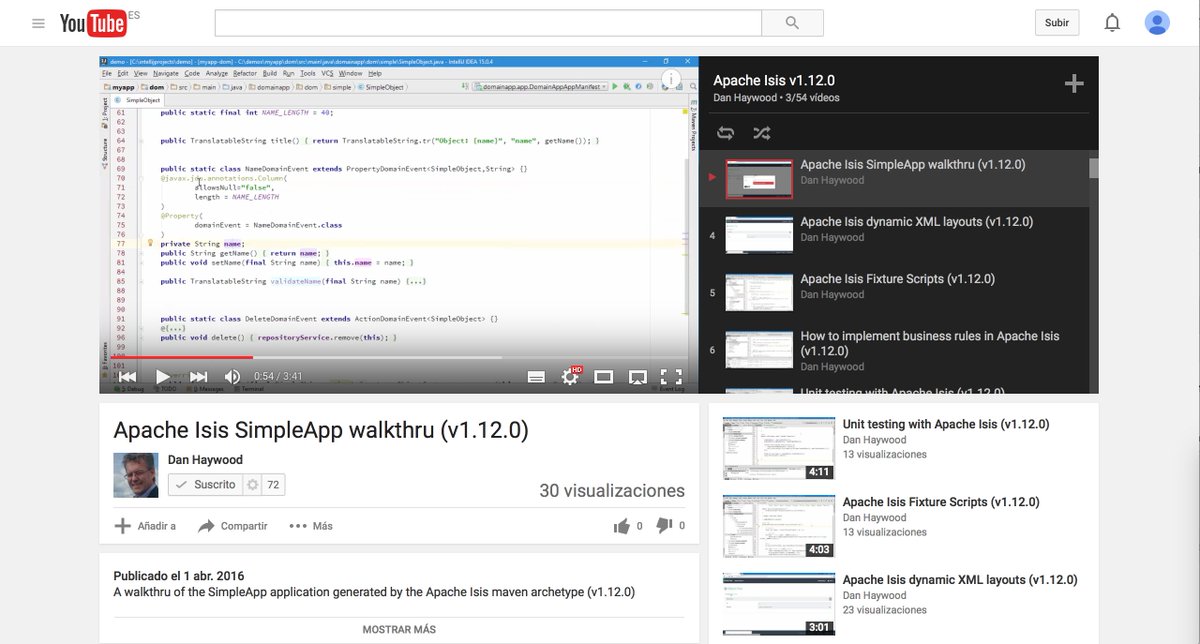This screenshot has width=1200, height=644.
Task: Focus the YouTube search field
Action: pos(488,23)
